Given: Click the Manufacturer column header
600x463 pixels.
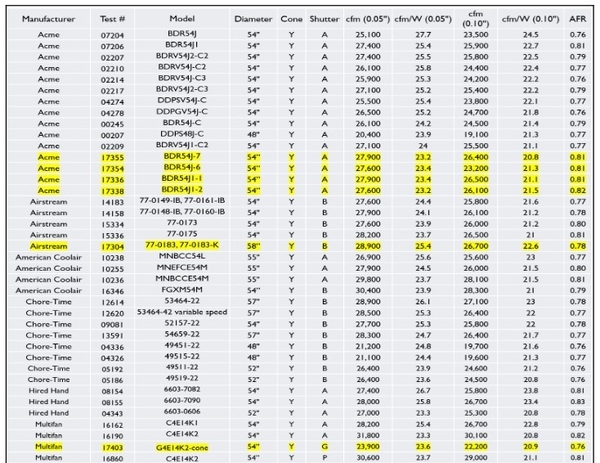Looking at the screenshot, I should point(48,19).
